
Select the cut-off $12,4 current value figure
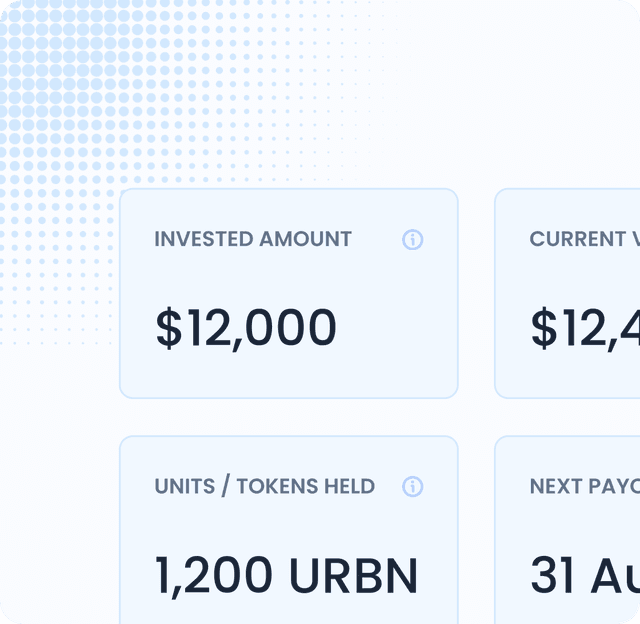(x=584, y=328)
